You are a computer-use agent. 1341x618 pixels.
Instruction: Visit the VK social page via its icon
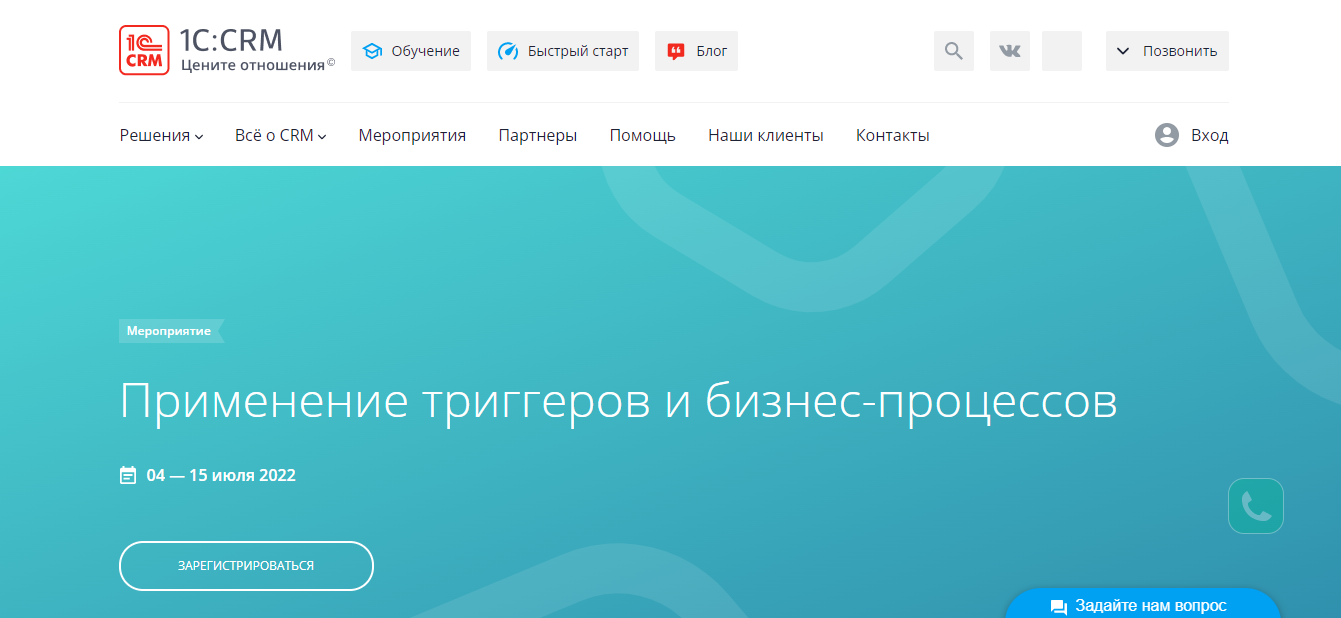pos(1009,50)
